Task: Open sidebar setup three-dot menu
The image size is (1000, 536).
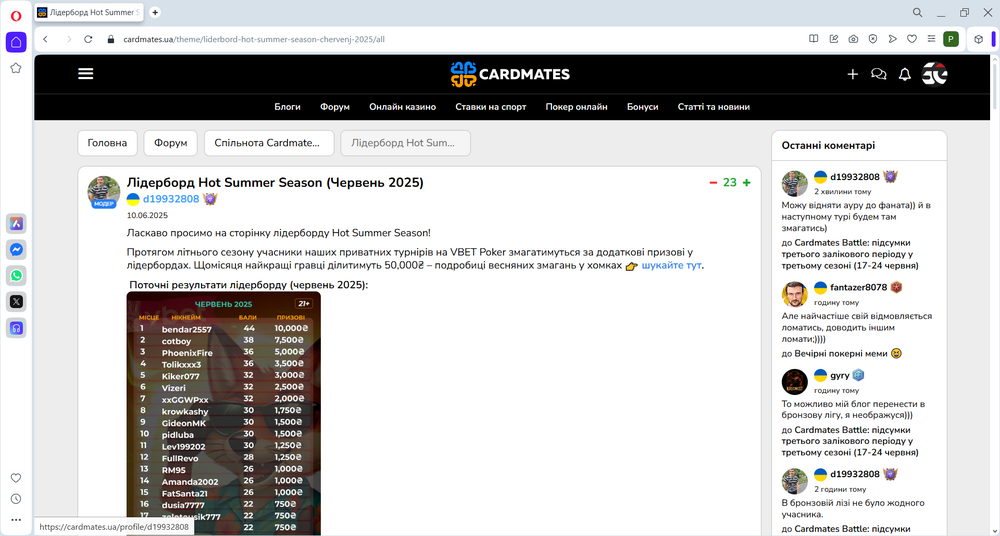Action: point(16,520)
